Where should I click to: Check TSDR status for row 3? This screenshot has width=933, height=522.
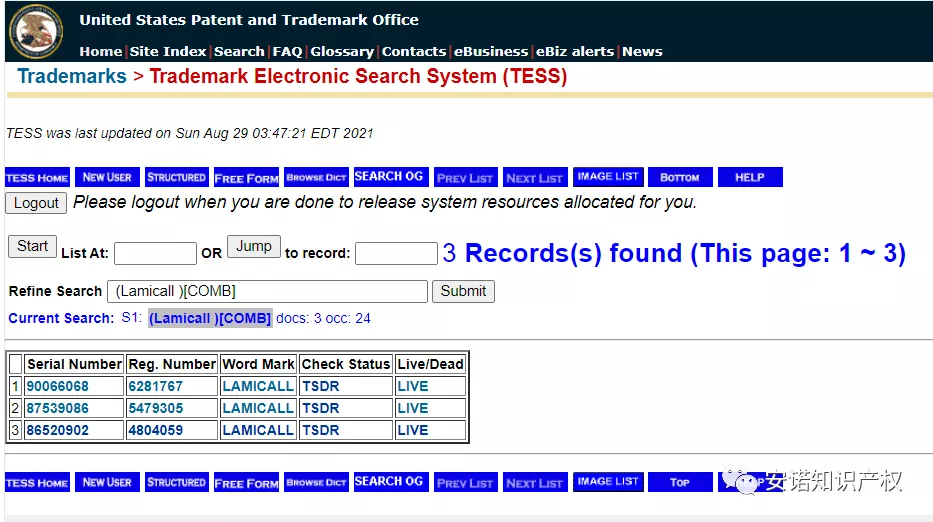(x=321, y=430)
